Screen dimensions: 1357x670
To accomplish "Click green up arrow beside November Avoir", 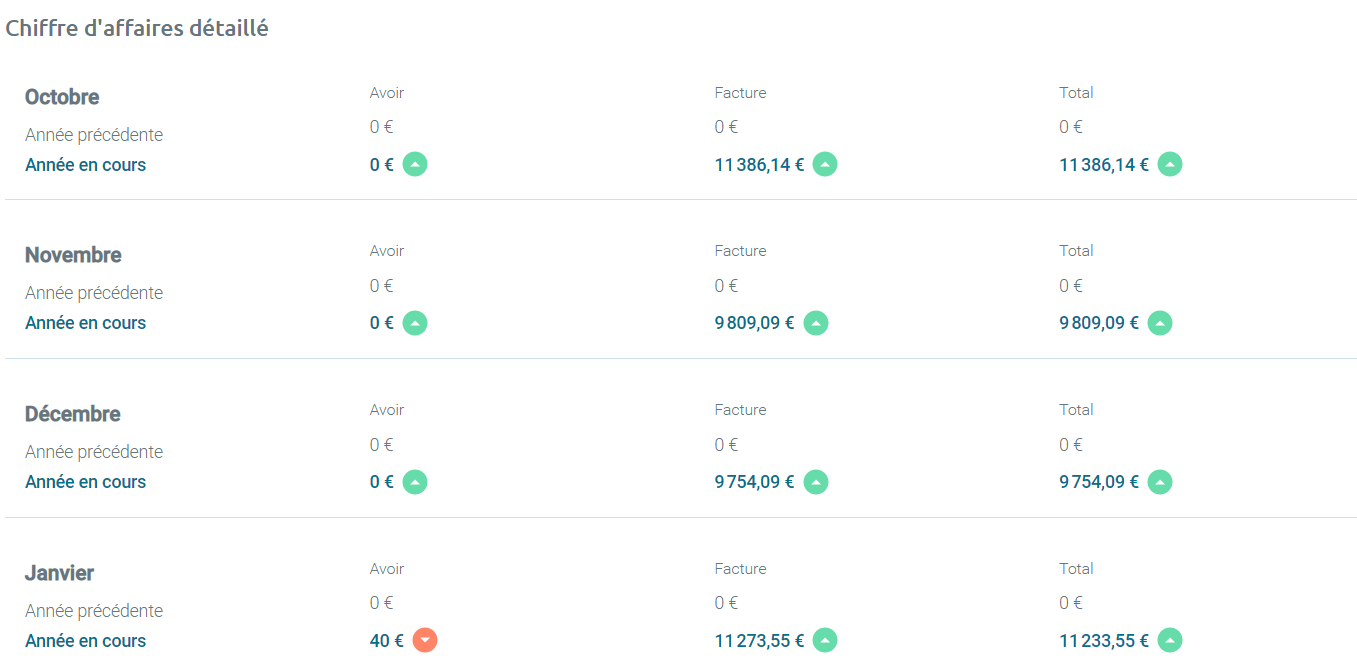I will click(x=415, y=323).
